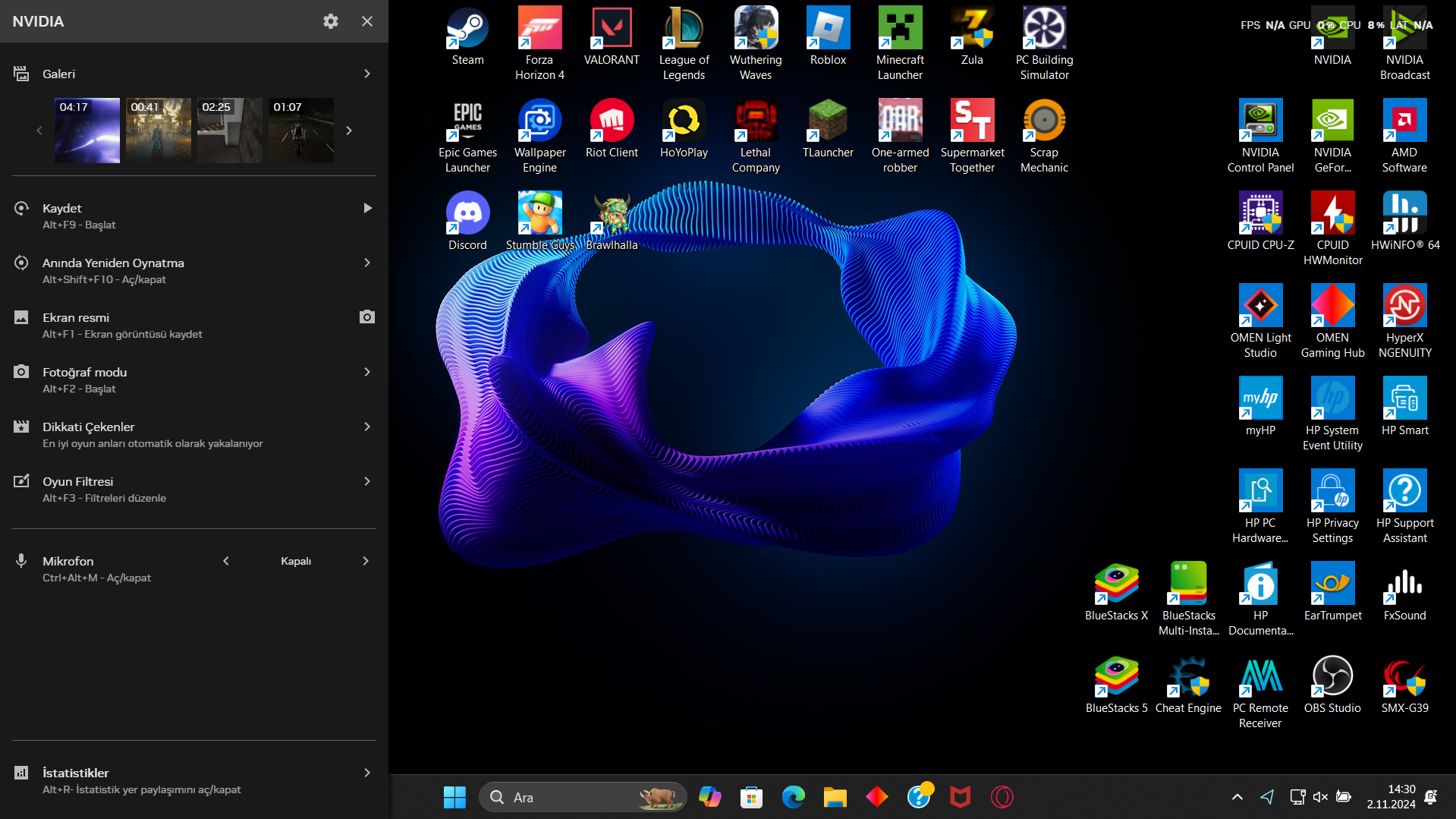Open the Oyun Filtresi menu item
Image resolution: width=1456 pixels, height=819 pixels.
click(367, 481)
